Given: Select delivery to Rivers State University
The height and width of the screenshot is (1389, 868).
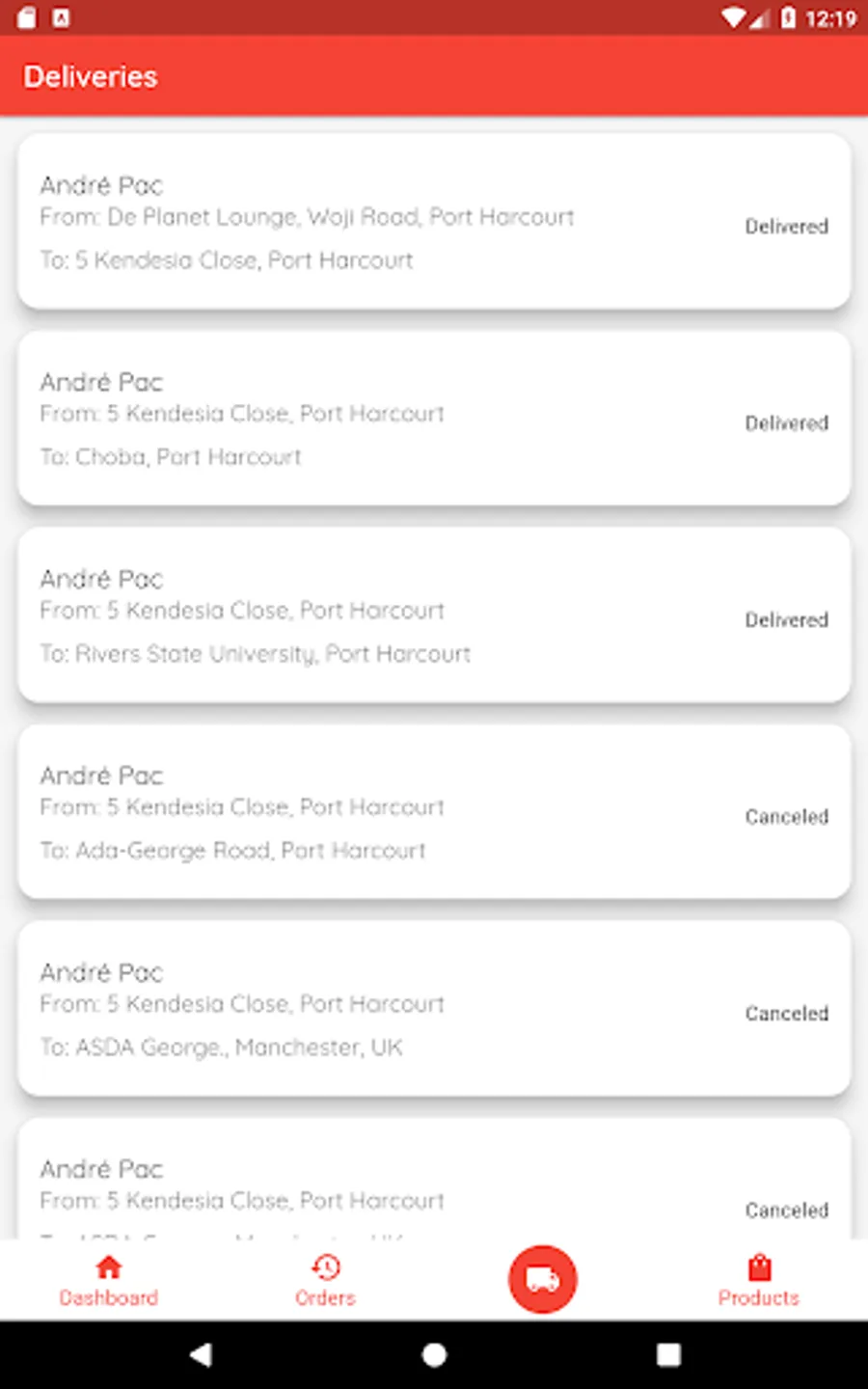Looking at the screenshot, I should tap(386, 615).
